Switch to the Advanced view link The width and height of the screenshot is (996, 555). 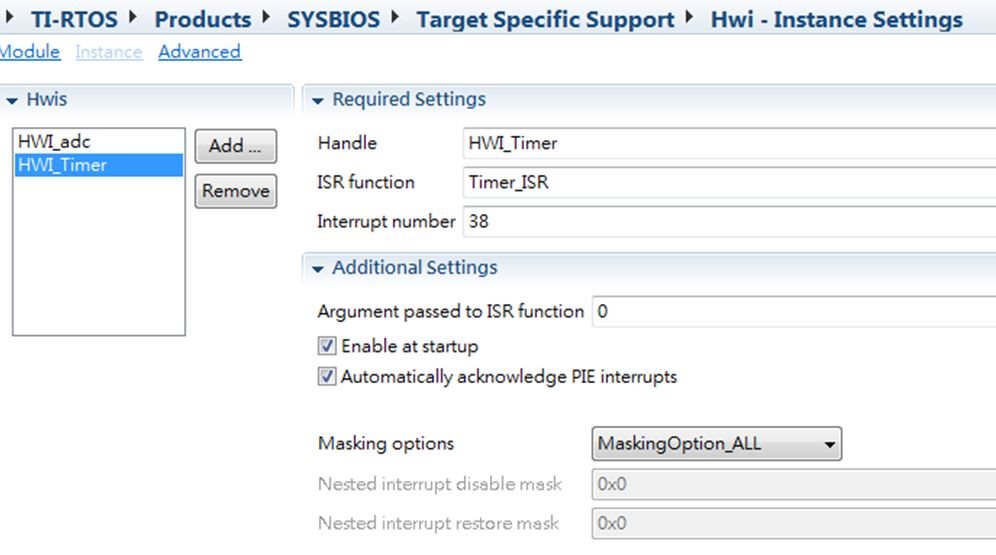coord(199,51)
